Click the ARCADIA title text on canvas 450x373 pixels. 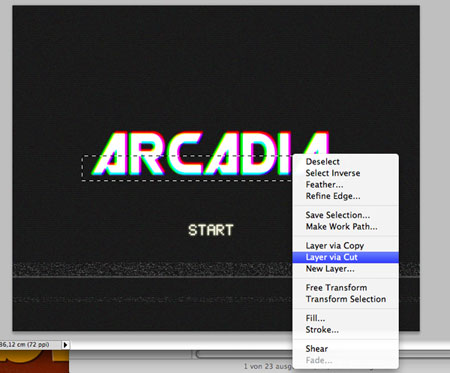211,154
